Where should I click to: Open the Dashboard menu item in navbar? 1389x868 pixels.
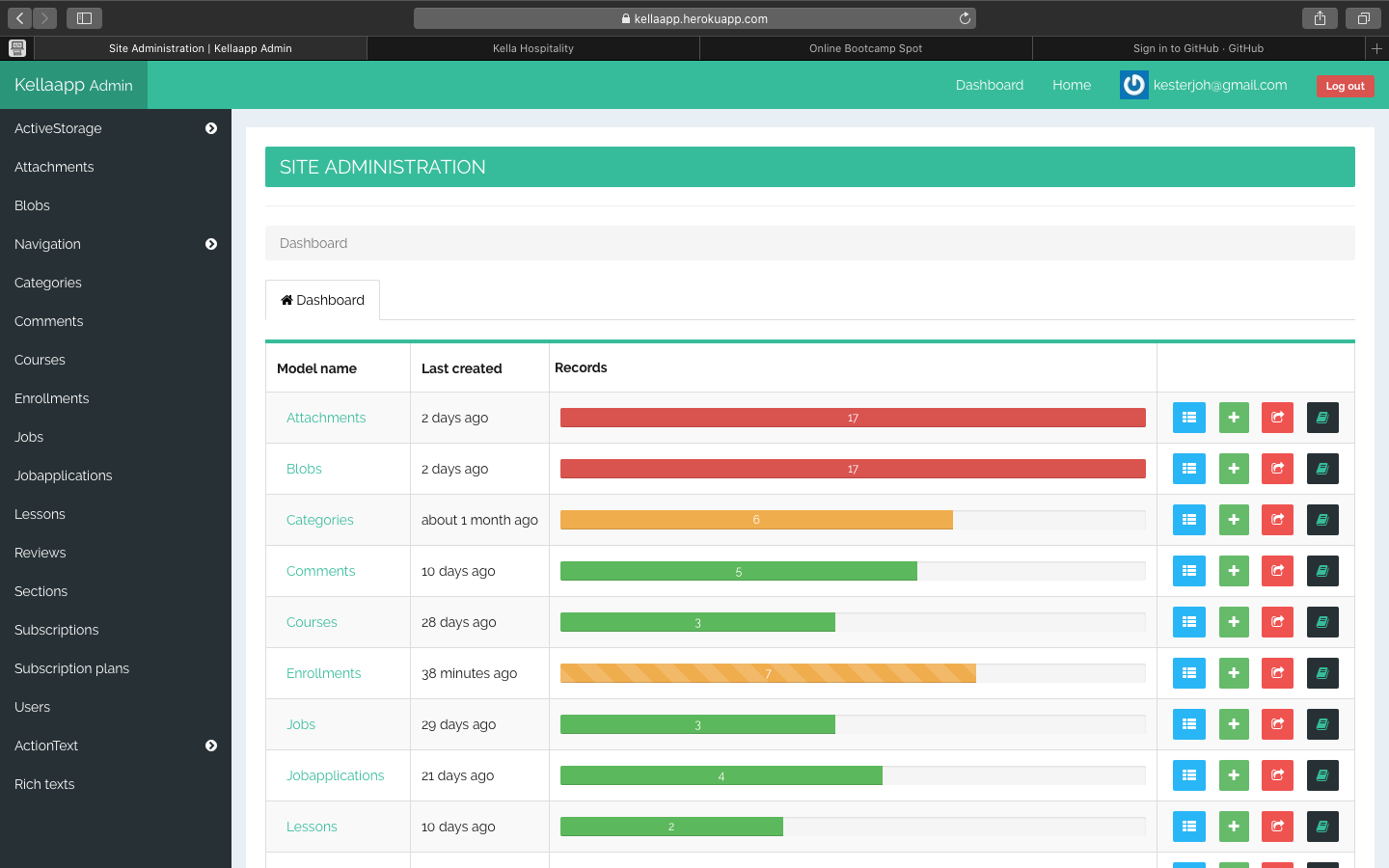pos(989,85)
